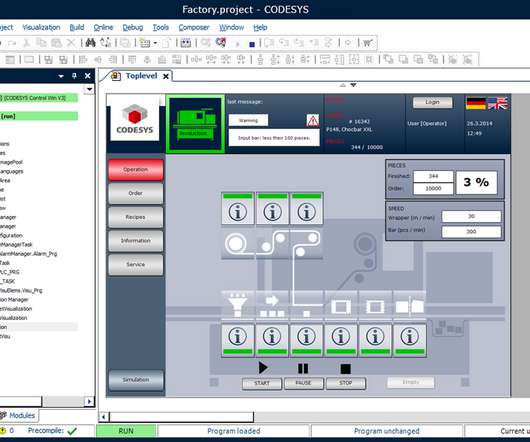The image size is (530, 442).
Task: Click left scroll arrow of editor scrollbar
Action: [103, 417]
